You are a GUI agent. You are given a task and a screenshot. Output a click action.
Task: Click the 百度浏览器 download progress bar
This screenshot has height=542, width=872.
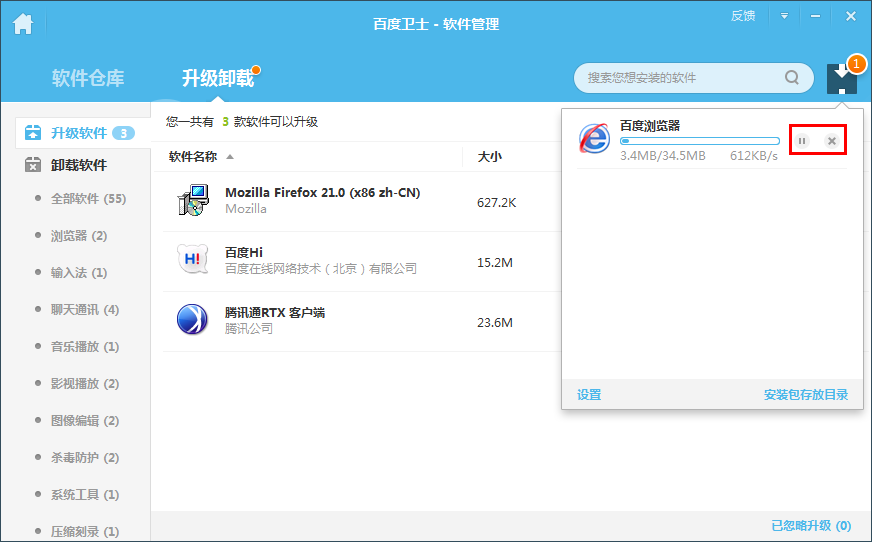coord(700,141)
